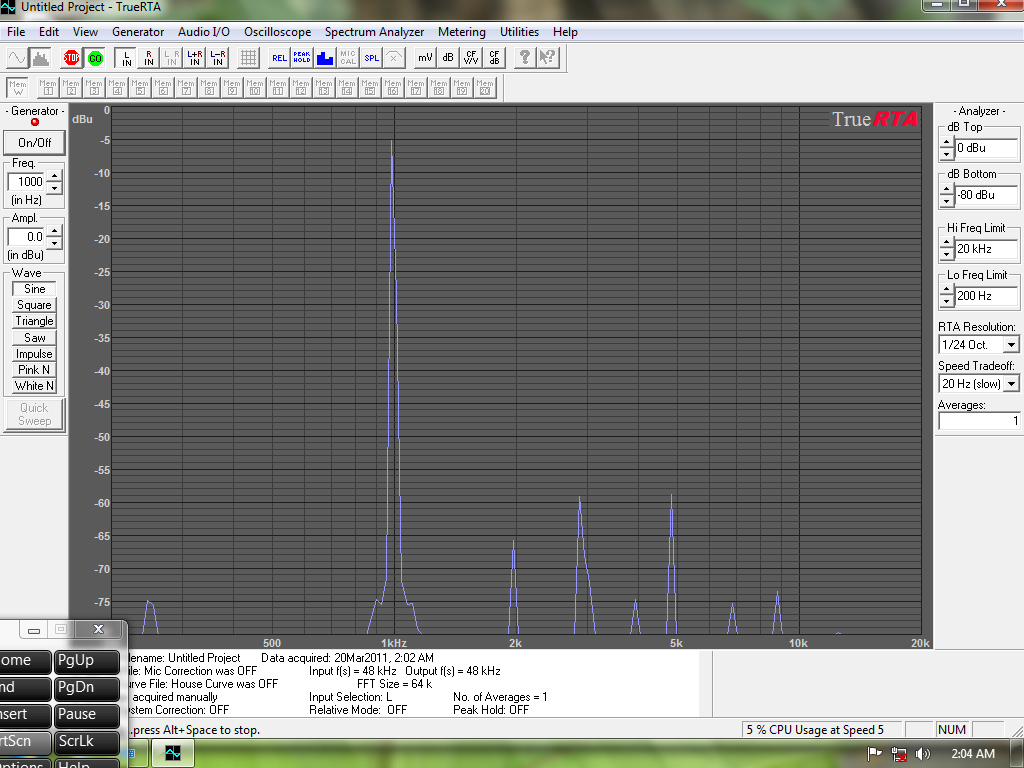Open the Generator menu
The image size is (1024, 768).
pyautogui.click(x=138, y=32)
